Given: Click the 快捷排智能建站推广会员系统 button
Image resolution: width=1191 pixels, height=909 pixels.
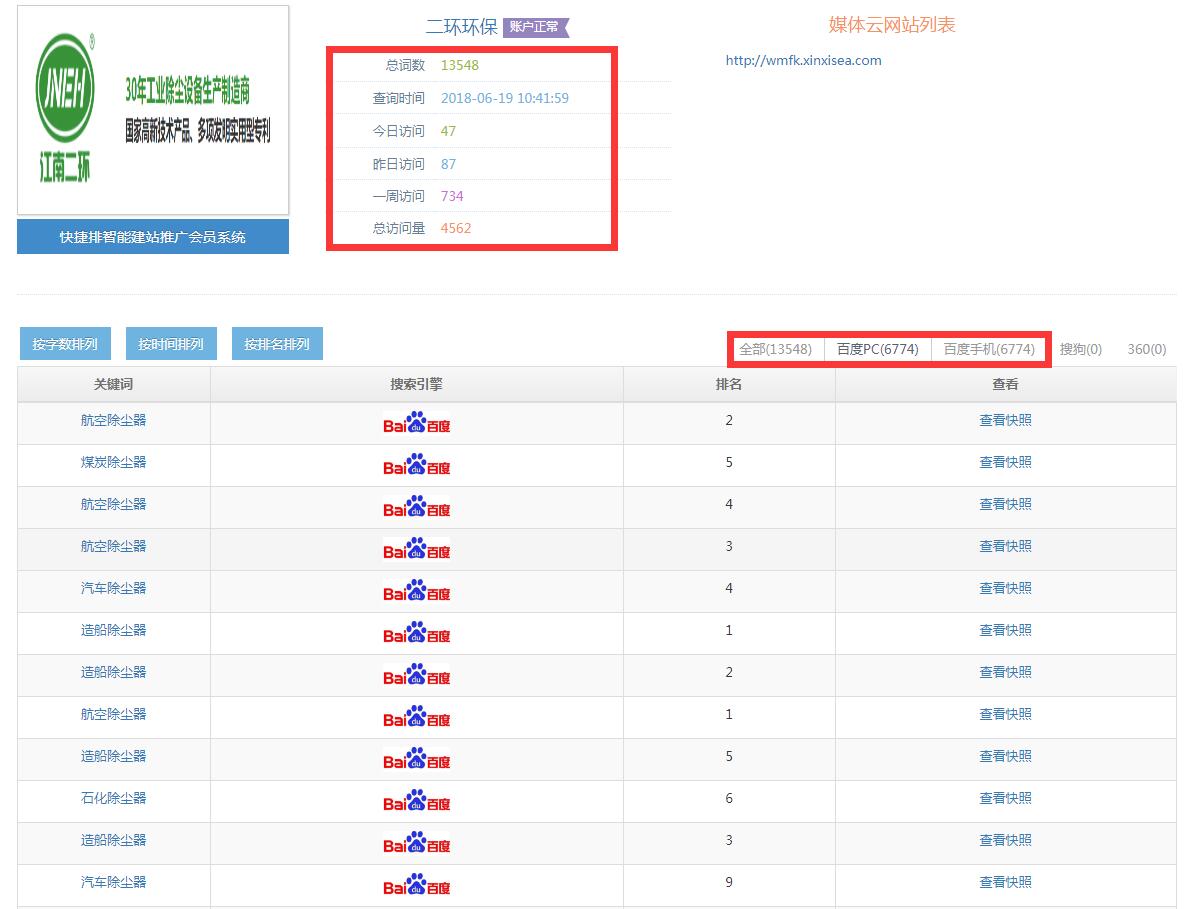Looking at the screenshot, I should pos(153,237).
